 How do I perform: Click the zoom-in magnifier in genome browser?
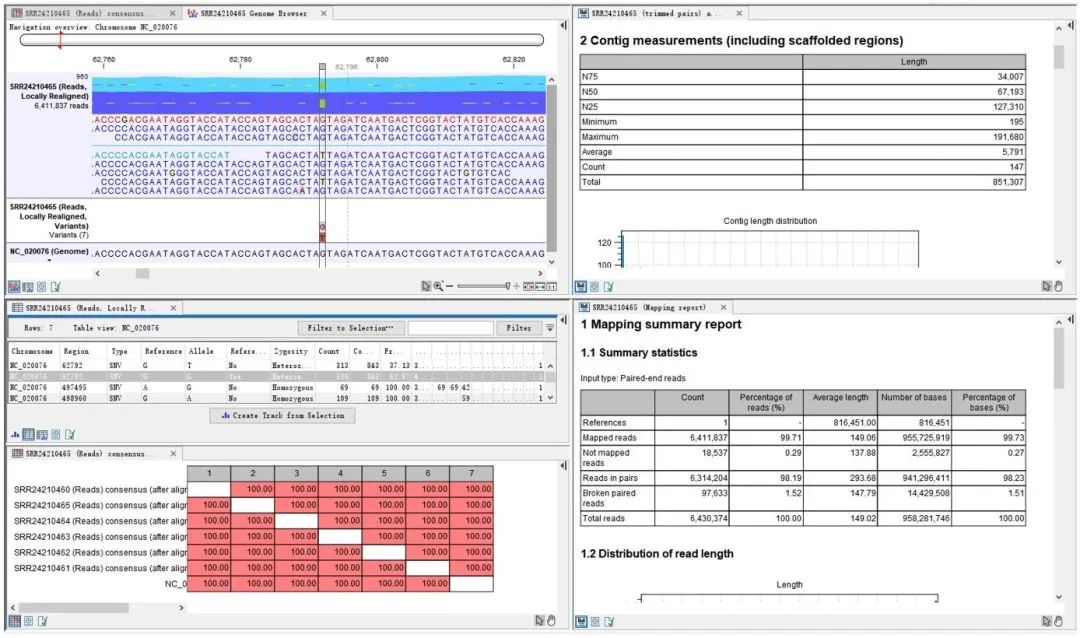tap(438, 287)
